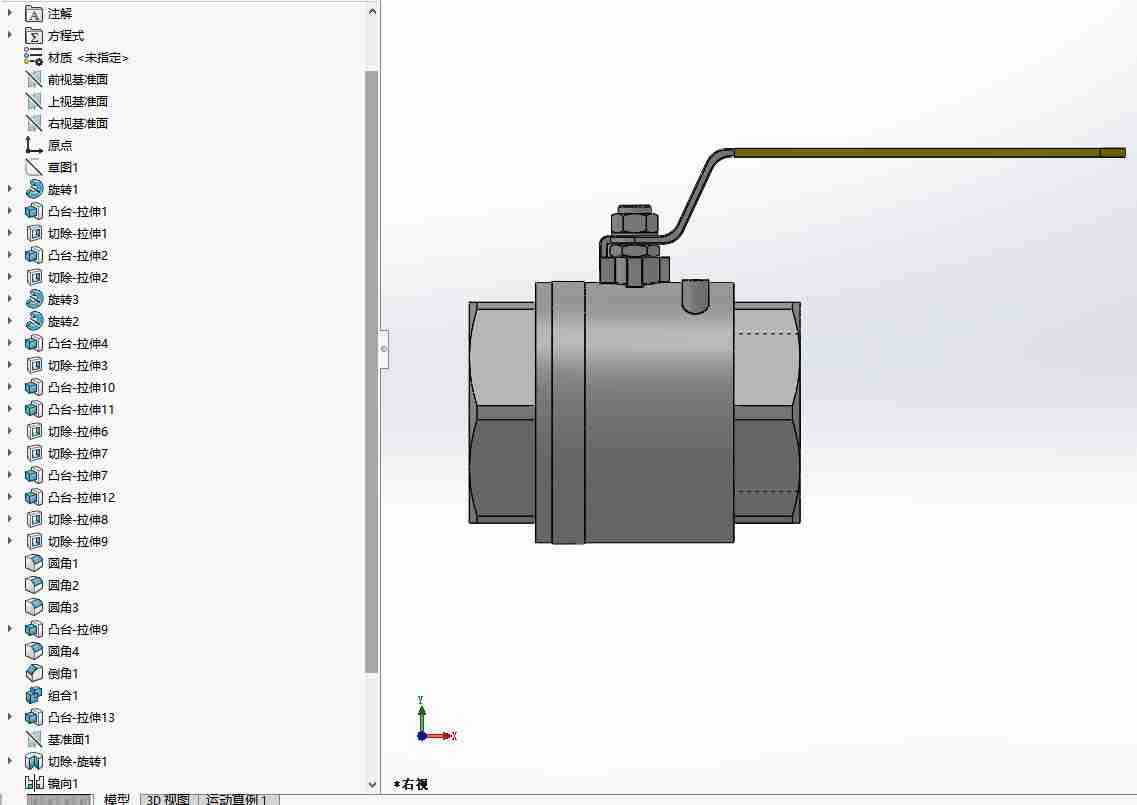Click the 方程式 equations icon
This screenshot has width=1137, height=805.
coord(33,36)
